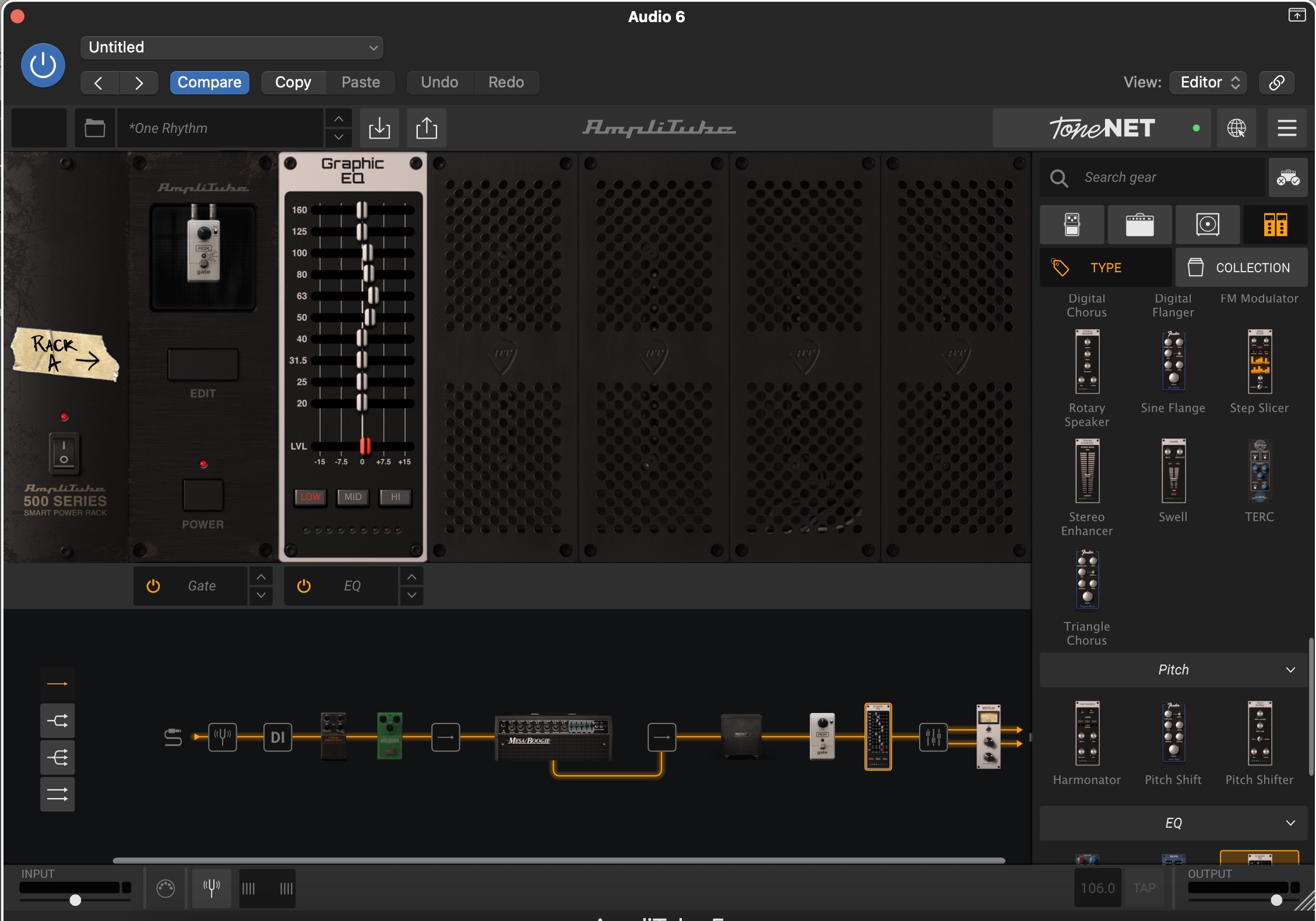Toggle the plugin power bypass button
This screenshot has width=1316, height=921.
pyautogui.click(x=43, y=65)
